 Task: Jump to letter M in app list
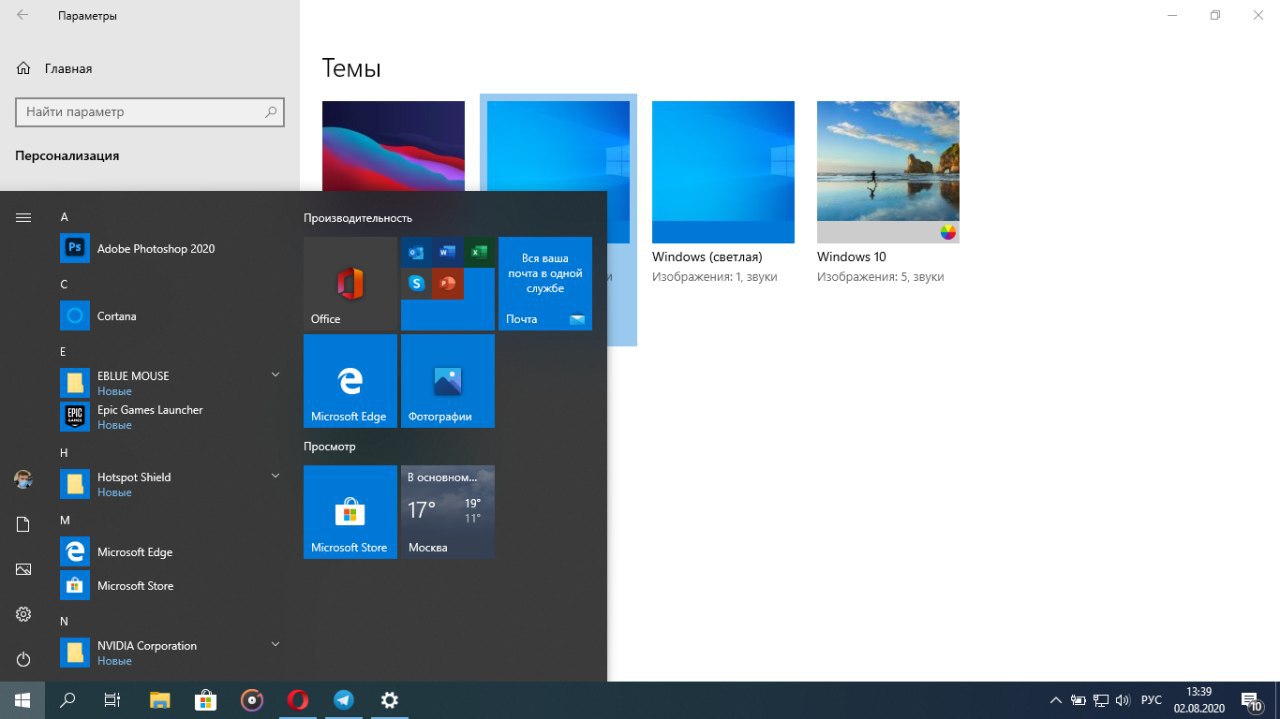pos(65,521)
